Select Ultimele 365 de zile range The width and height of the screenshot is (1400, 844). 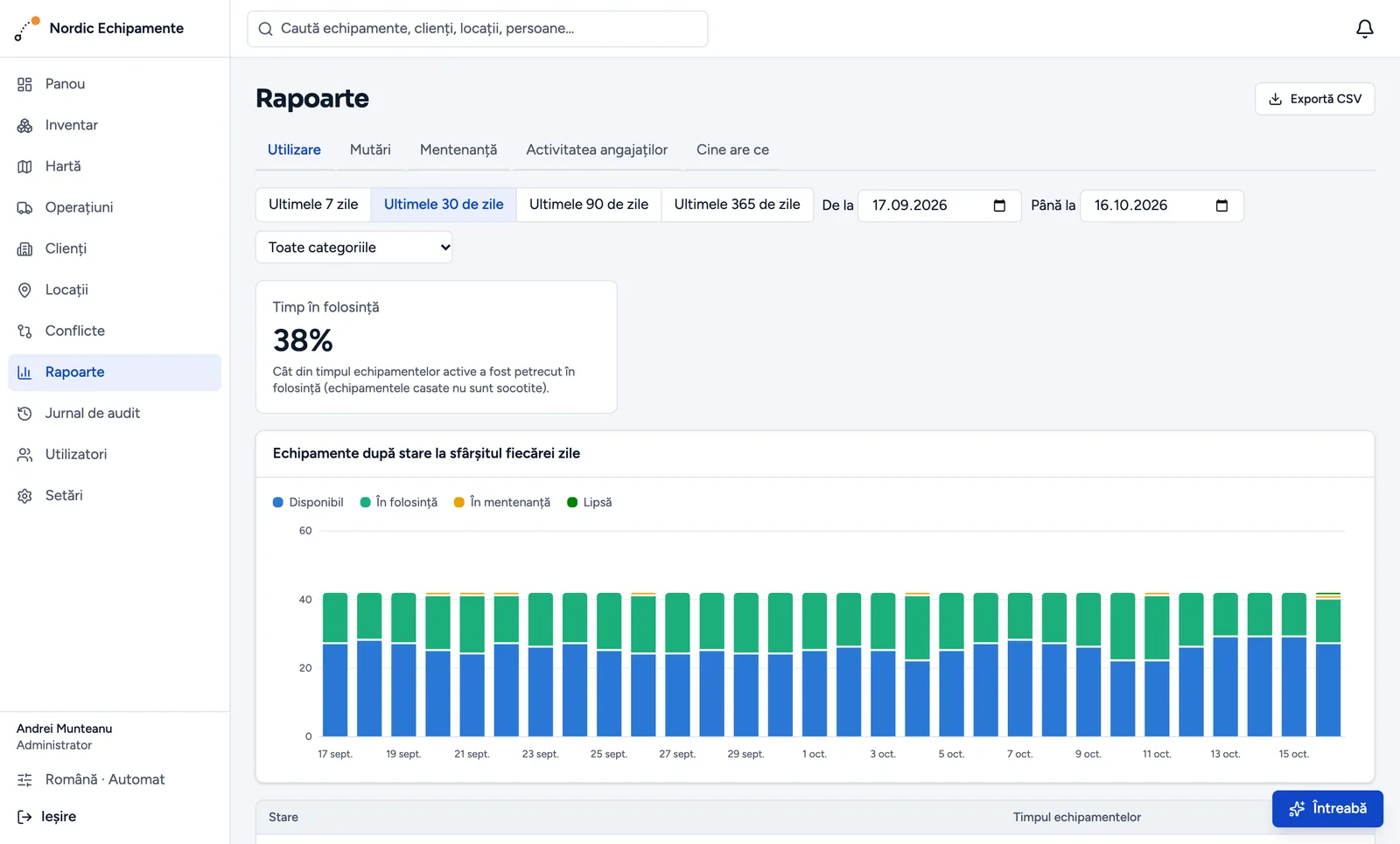click(x=737, y=205)
